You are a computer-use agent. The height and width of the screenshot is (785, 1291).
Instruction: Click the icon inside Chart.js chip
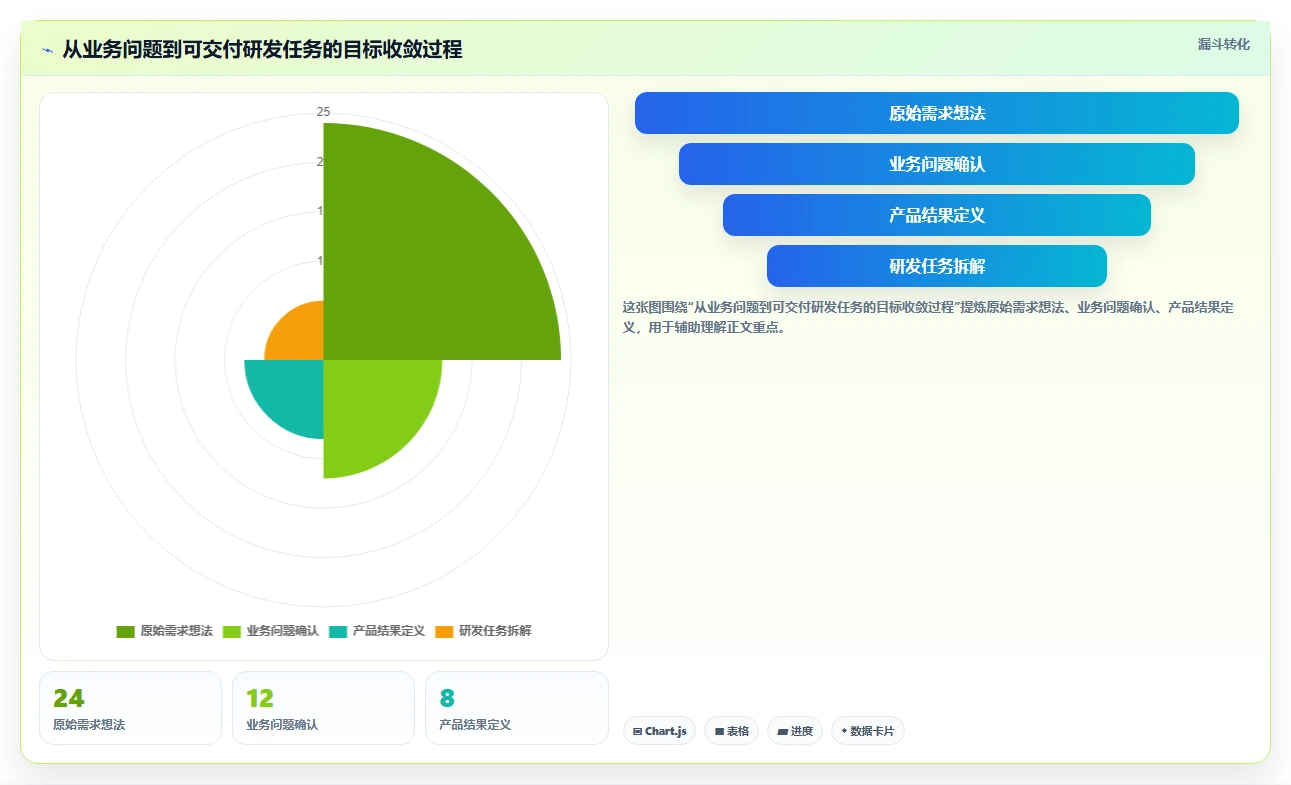coord(637,732)
